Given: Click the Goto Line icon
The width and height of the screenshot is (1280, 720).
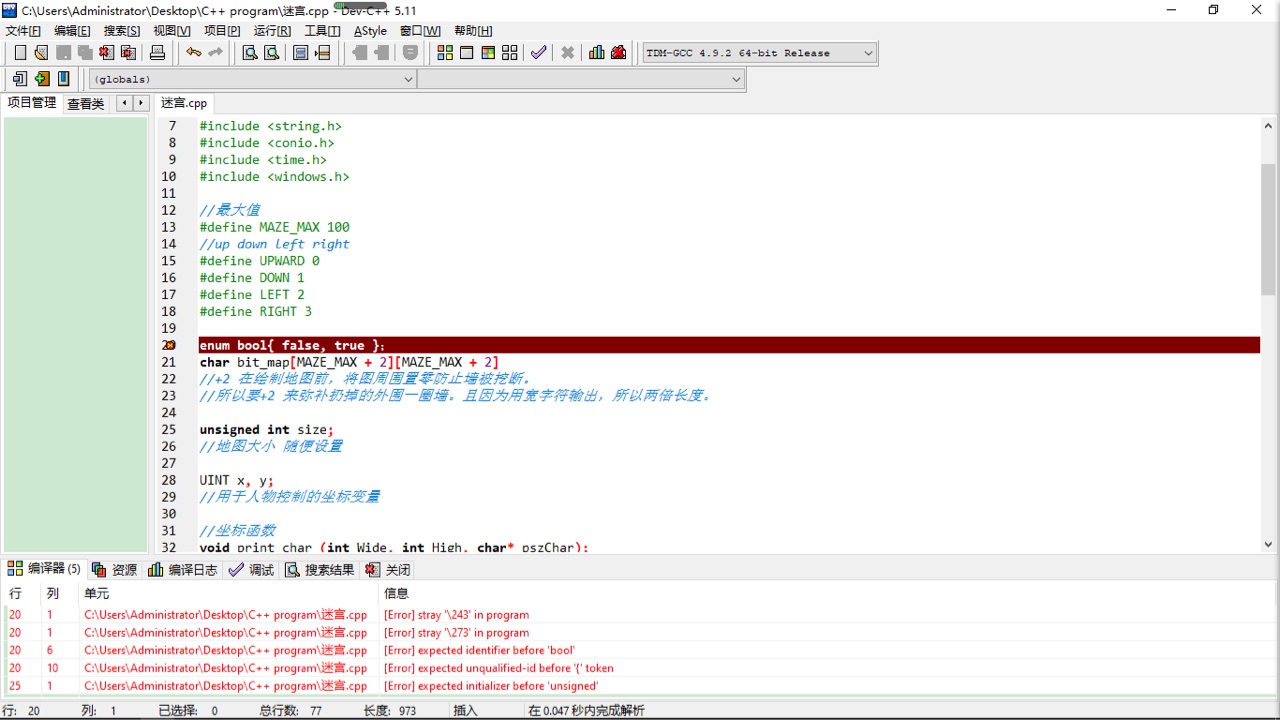Looking at the screenshot, I should tap(322, 53).
